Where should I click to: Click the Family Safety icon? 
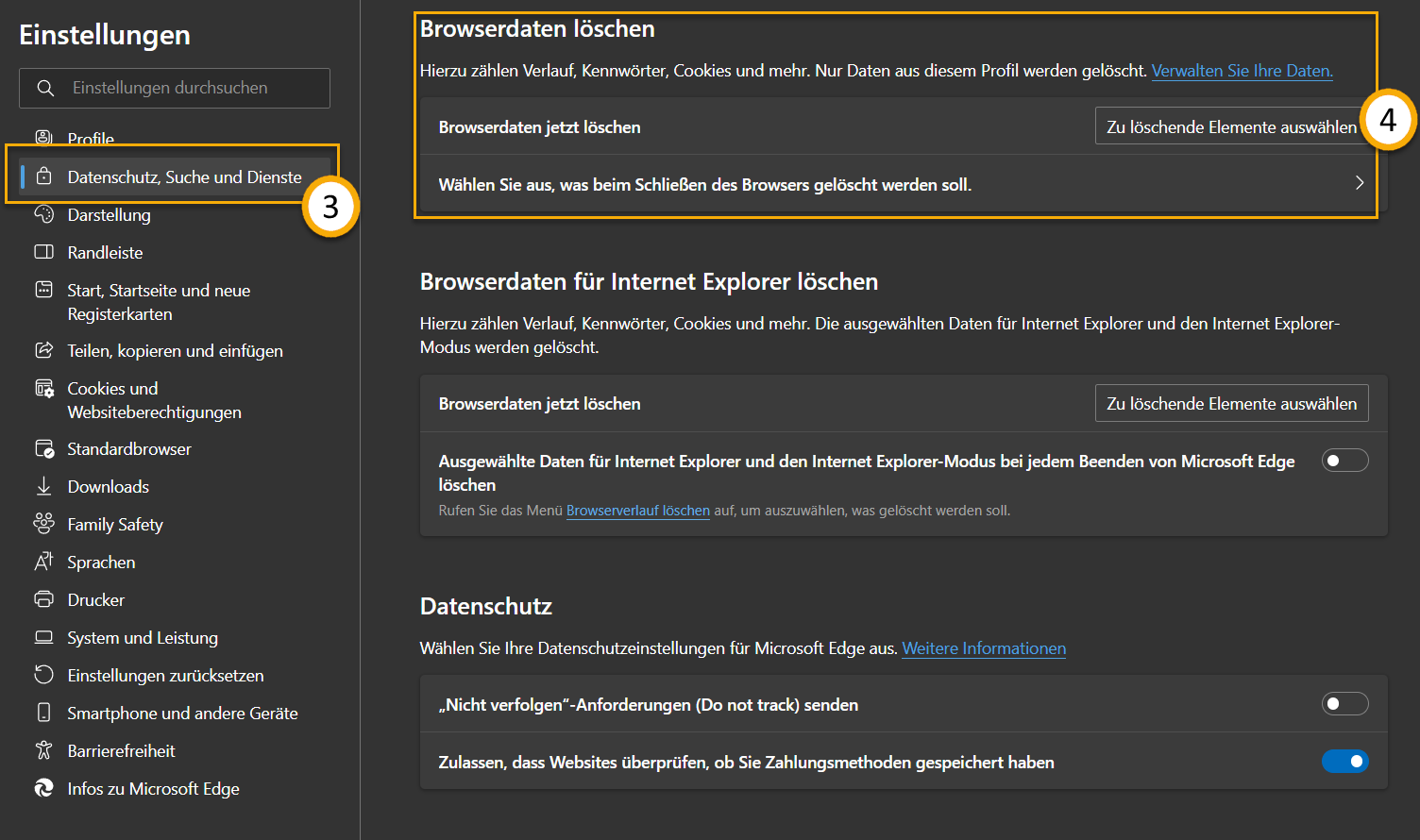(x=43, y=523)
